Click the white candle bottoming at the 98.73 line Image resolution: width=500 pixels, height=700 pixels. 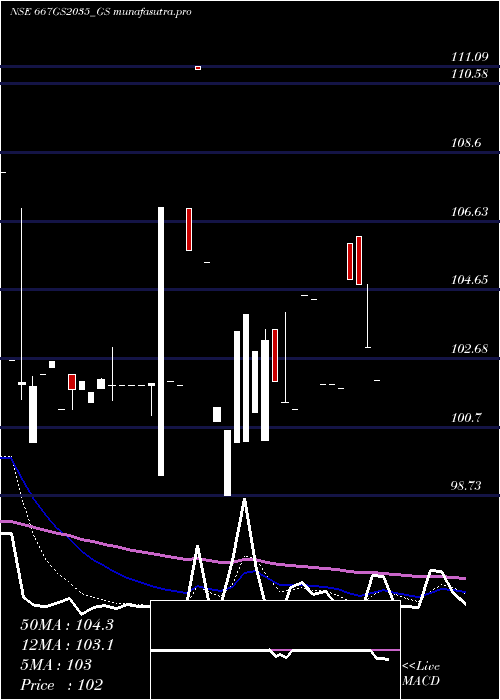click(x=227, y=462)
